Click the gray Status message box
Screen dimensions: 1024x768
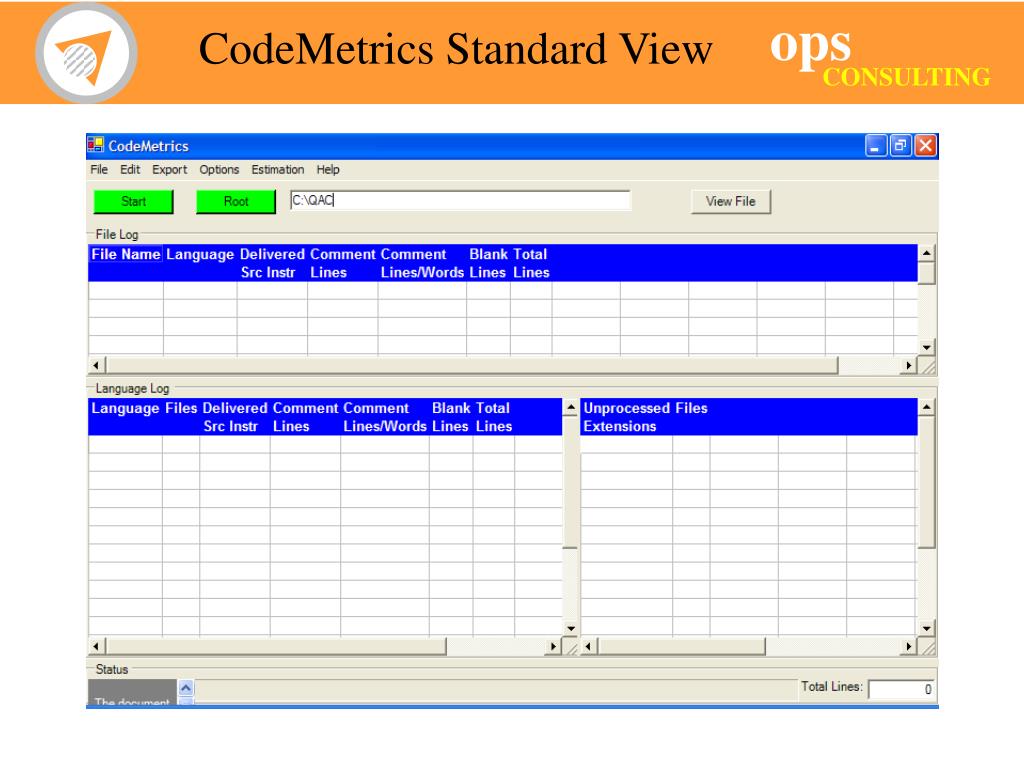click(133, 692)
